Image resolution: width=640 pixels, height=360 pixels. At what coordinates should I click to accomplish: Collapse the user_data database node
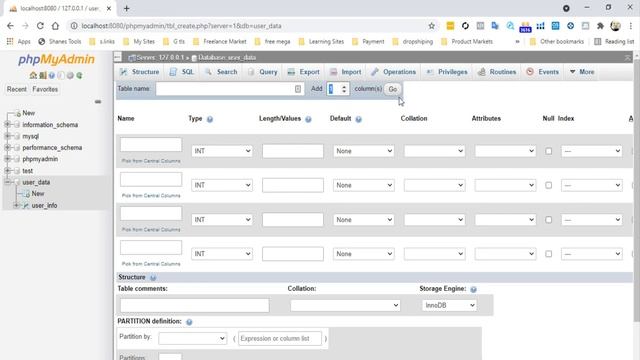(x=7, y=182)
